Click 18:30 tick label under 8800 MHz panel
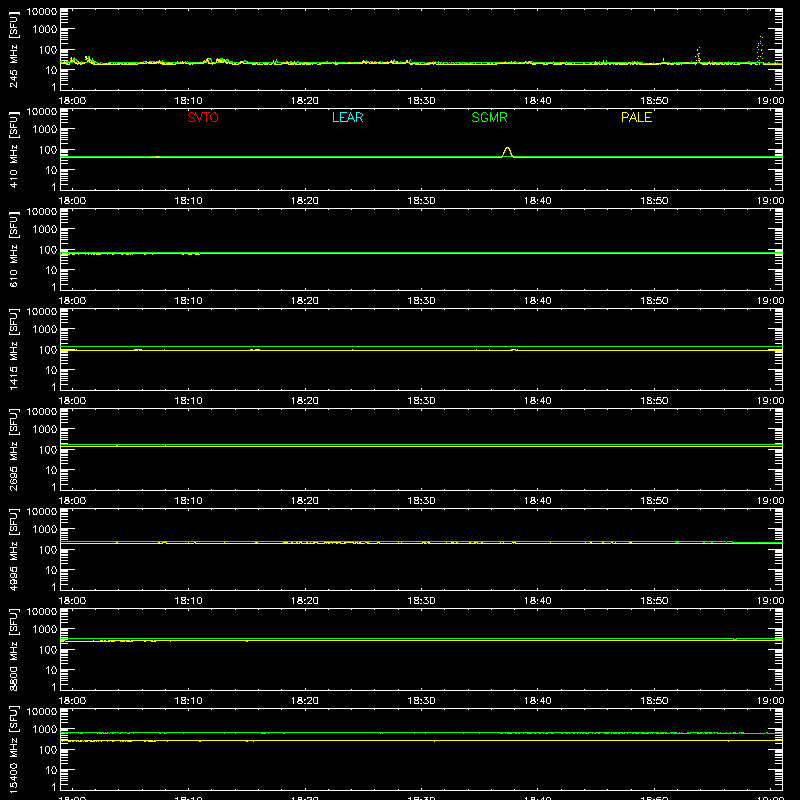Screen dimensions: 800x800 [x=421, y=701]
